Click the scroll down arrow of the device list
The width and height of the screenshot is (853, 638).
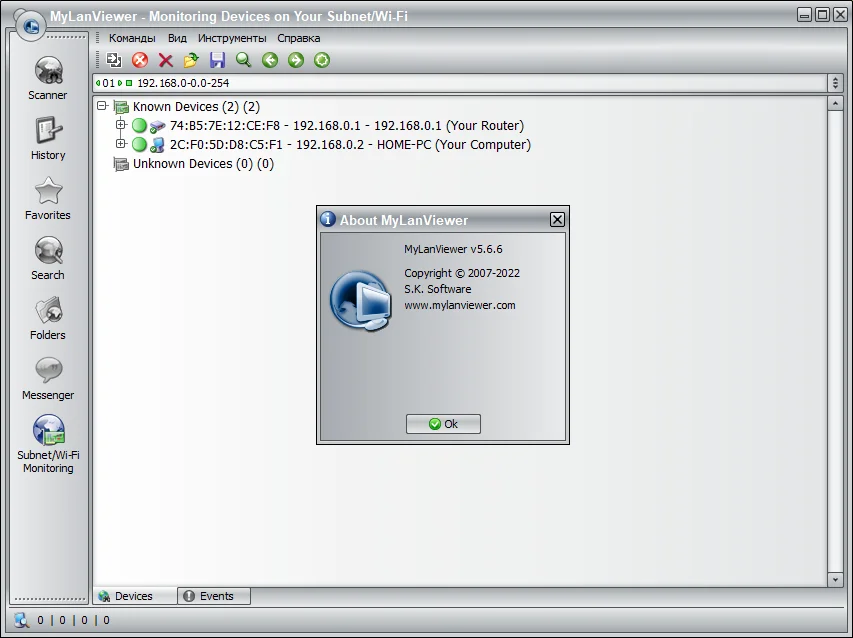point(835,580)
